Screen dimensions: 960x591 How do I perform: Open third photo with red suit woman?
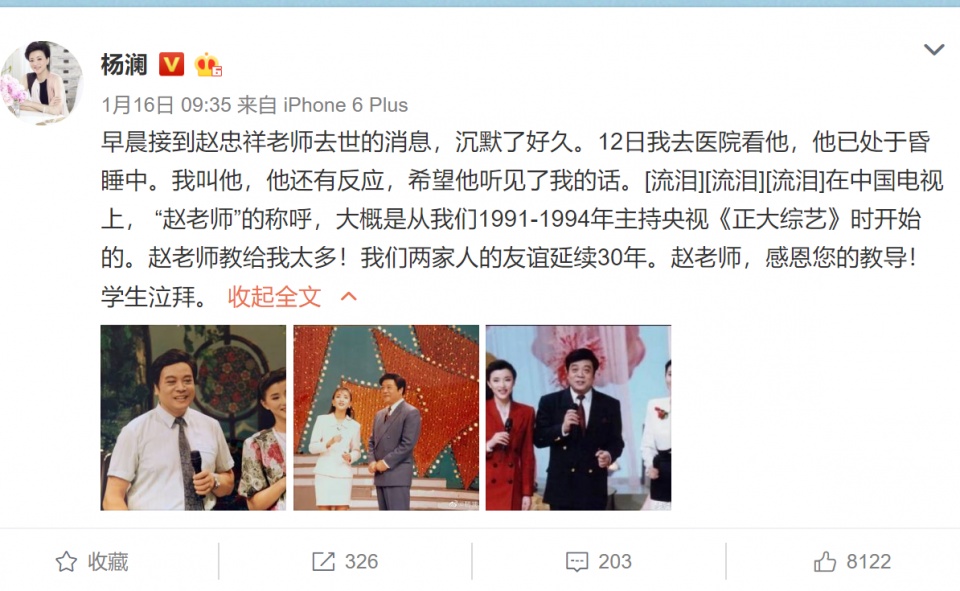pos(578,418)
